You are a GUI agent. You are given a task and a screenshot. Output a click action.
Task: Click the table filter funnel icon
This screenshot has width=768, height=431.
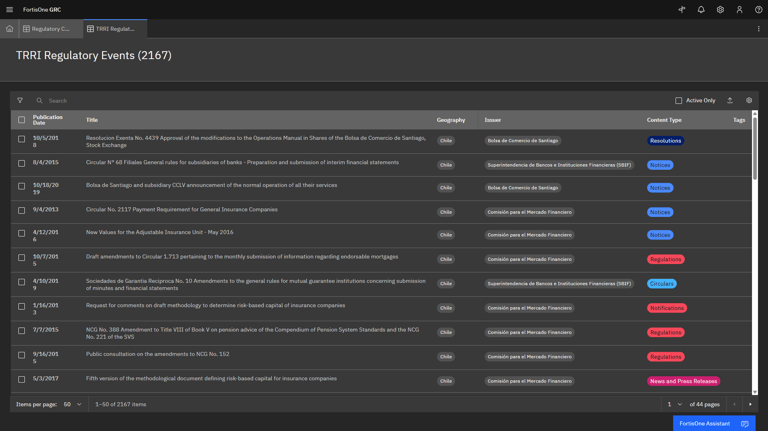20,101
